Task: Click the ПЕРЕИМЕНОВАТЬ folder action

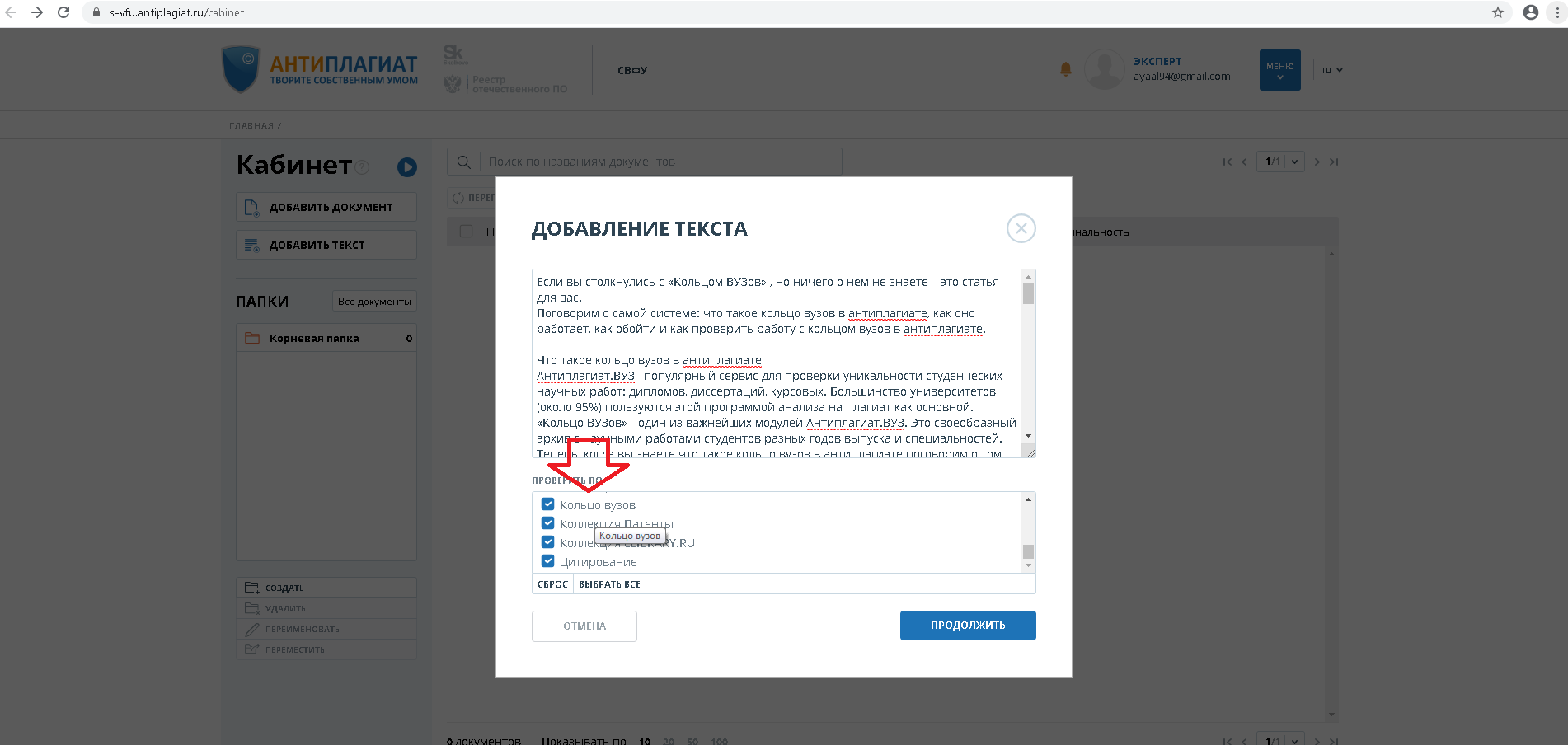Action: point(326,629)
